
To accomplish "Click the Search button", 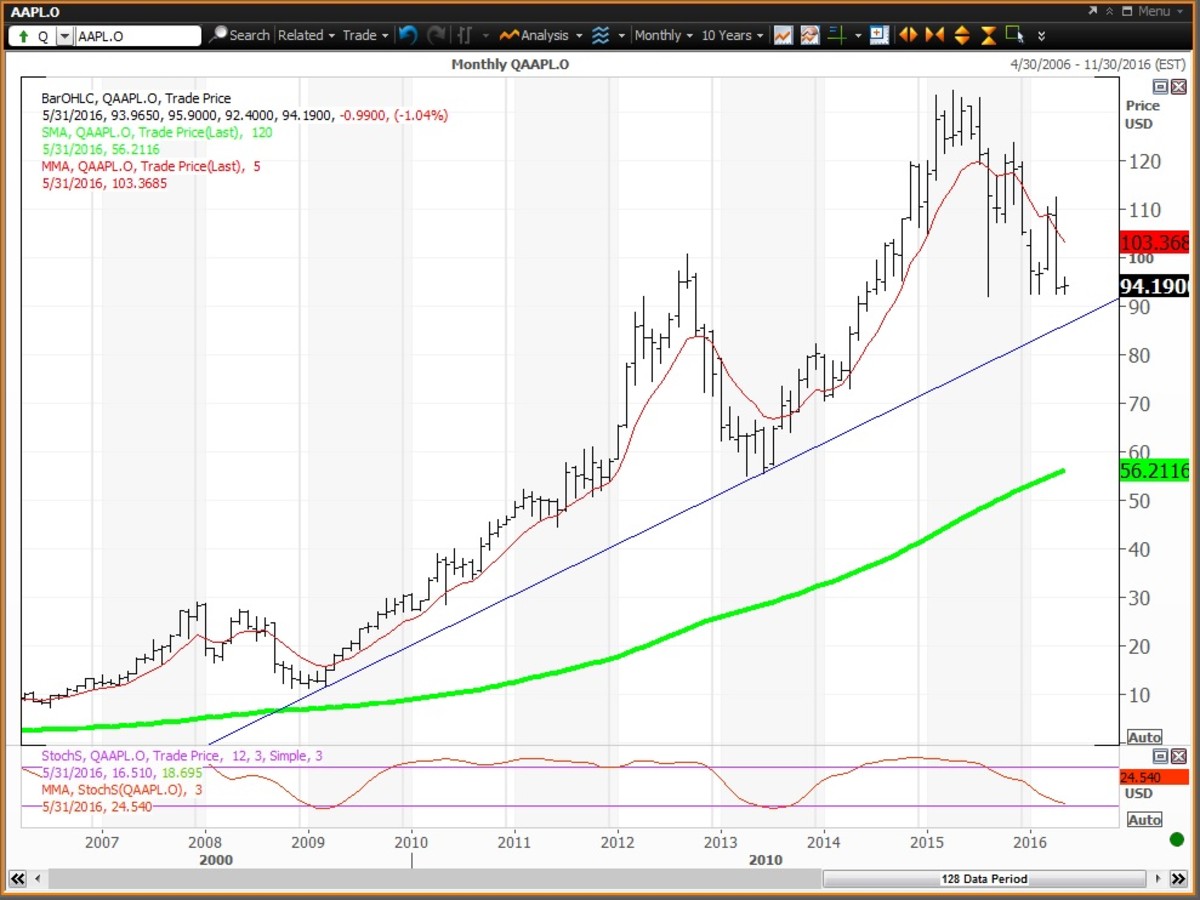I will point(240,35).
